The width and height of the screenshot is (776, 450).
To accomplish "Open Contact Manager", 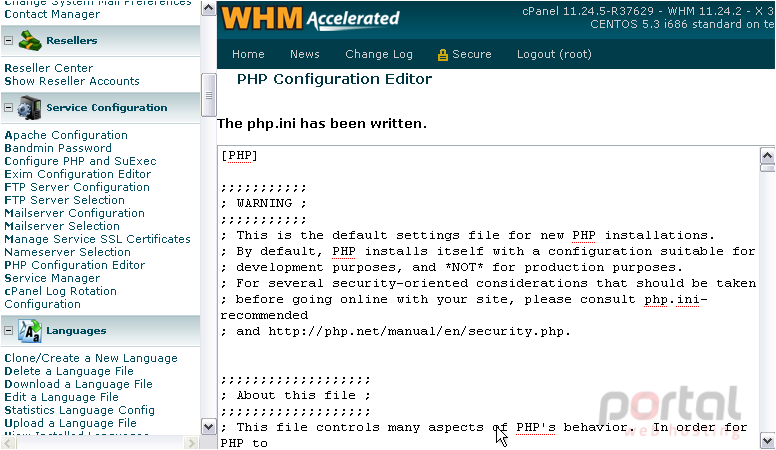I will pos(52,14).
